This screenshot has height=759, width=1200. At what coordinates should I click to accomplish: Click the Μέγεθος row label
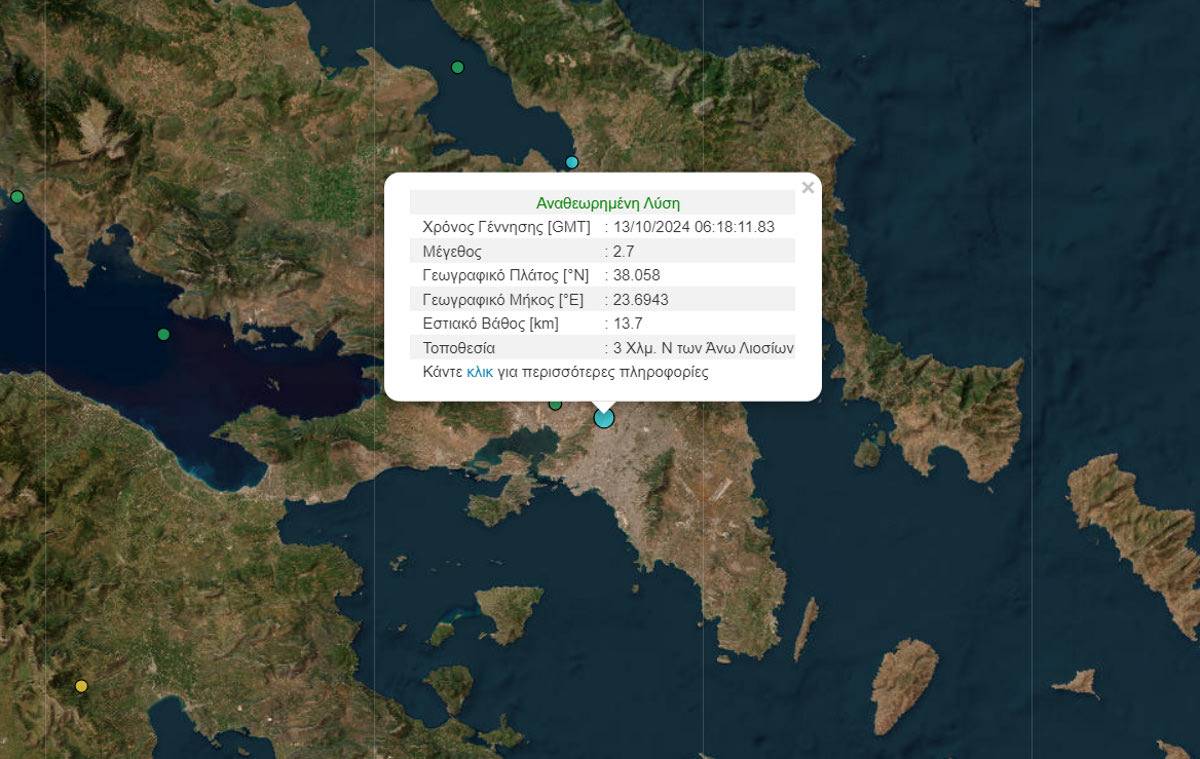(453, 251)
